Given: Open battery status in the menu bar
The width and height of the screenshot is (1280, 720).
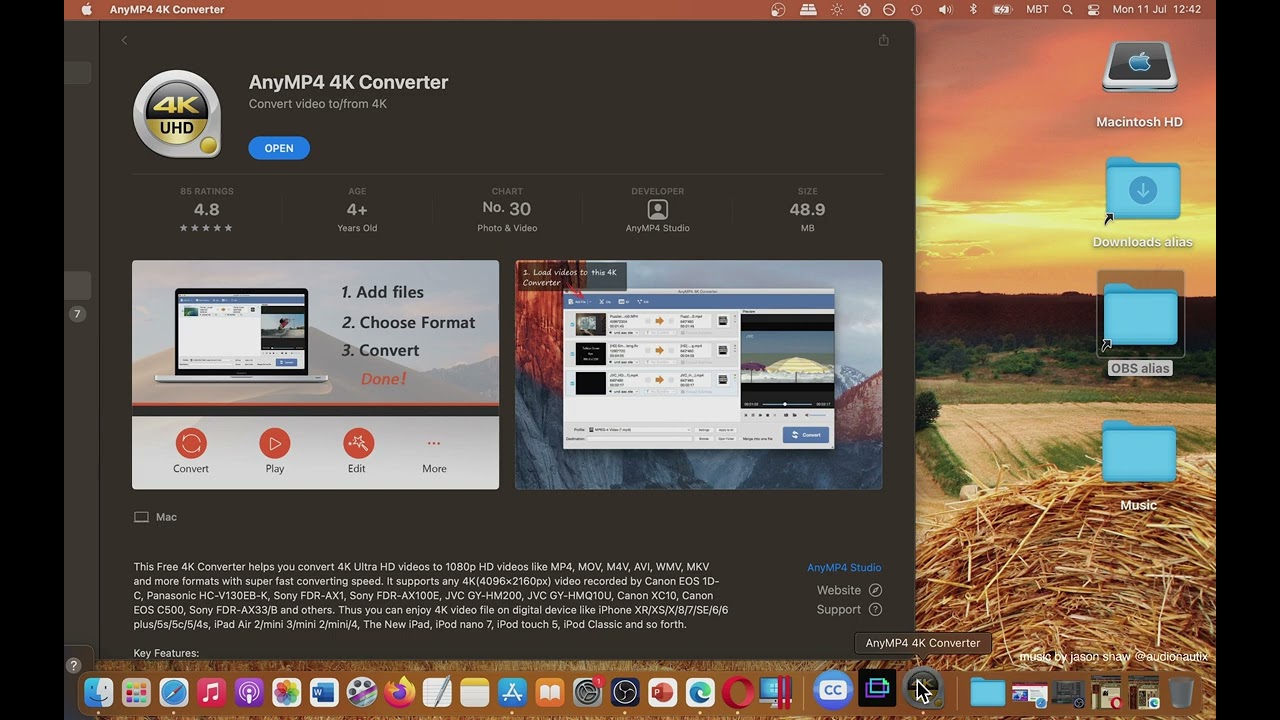Looking at the screenshot, I should click(x=1002, y=9).
